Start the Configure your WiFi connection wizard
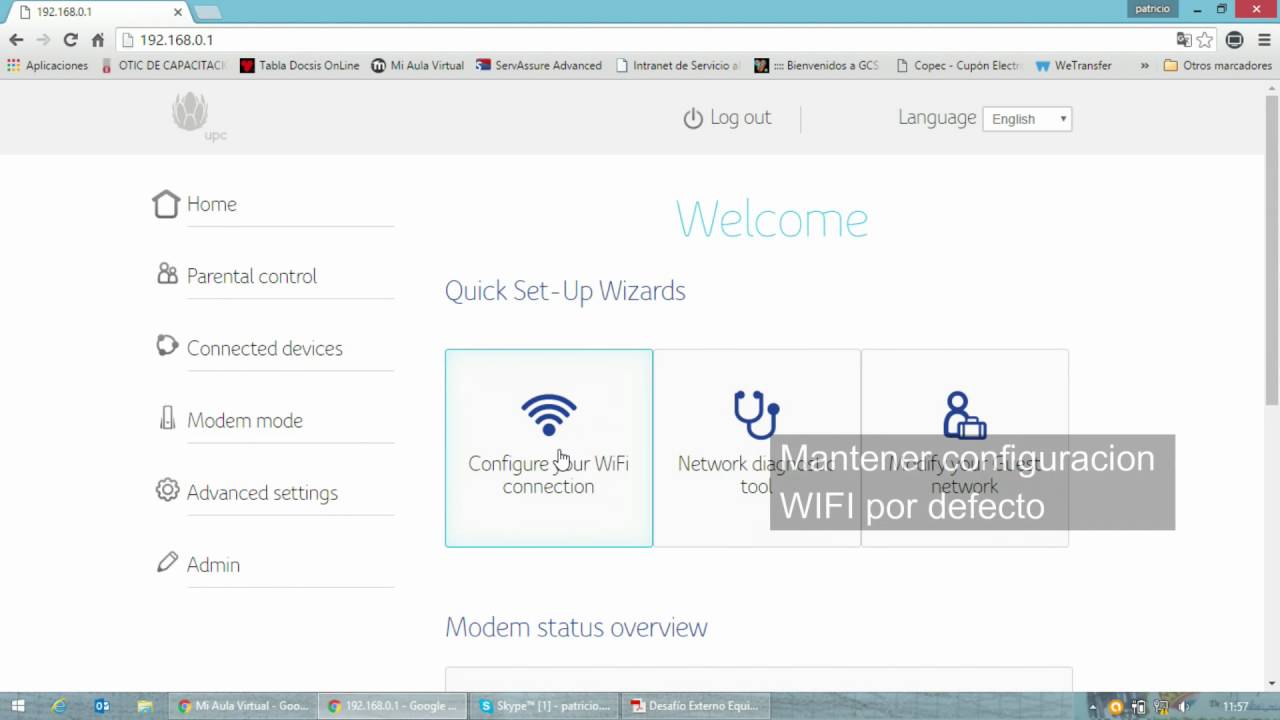The width and height of the screenshot is (1280, 720). point(549,448)
